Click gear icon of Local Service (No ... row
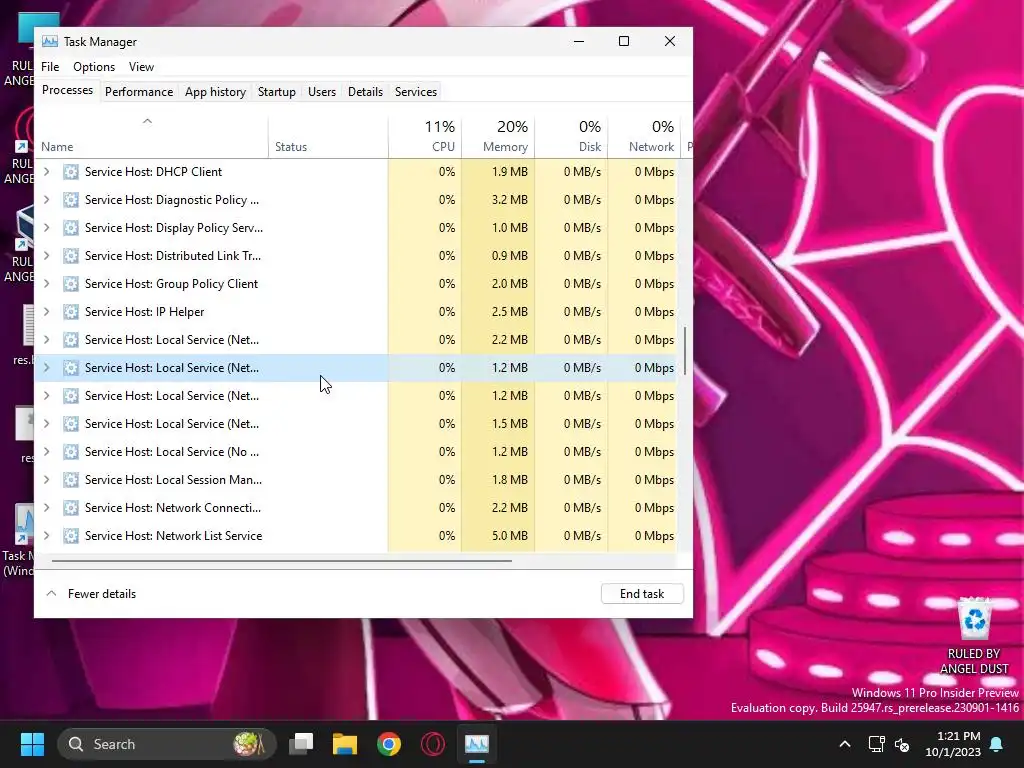This screenshot has width=1024, height=768. click(71, 452)
